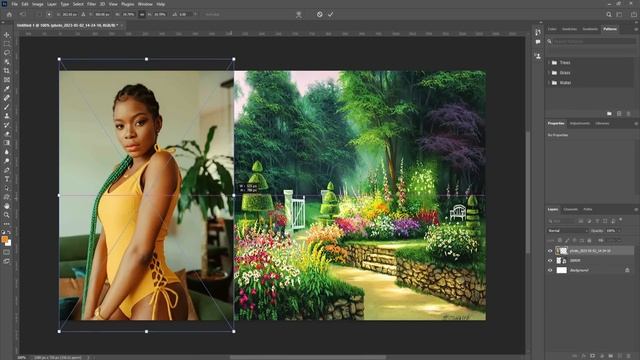Toggle the maintain aspect ratio link button
Viewport: 640px width, 360px height.
pyautogui.click(x=142, y=14)
